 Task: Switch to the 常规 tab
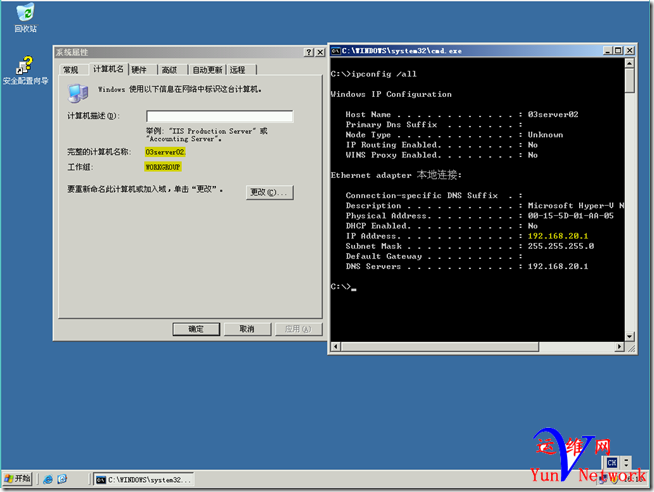[70, 70]
